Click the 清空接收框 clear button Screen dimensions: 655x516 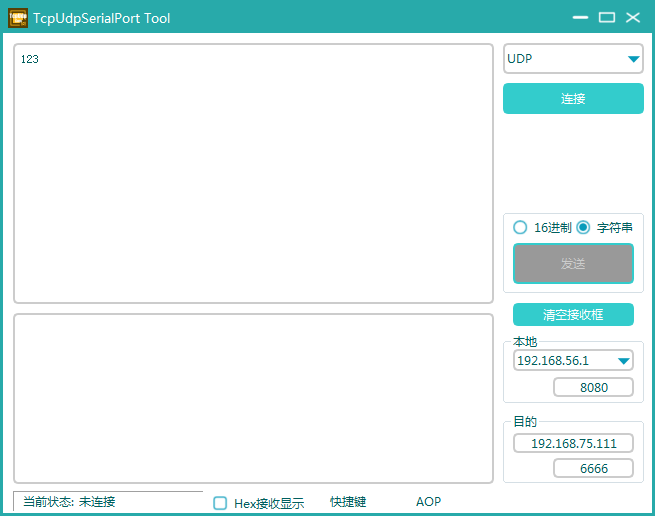(x=573, y=315)
